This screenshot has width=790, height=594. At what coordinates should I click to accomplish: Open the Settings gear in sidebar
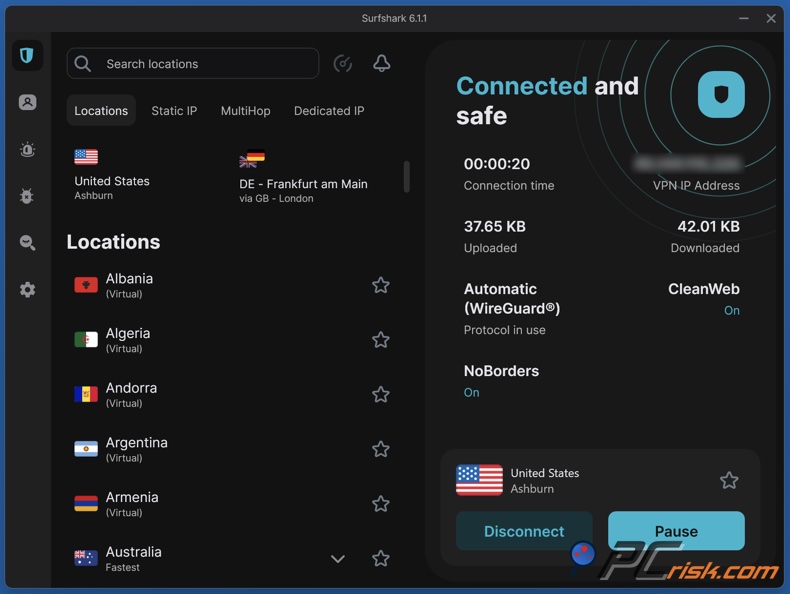click(27, 290)
